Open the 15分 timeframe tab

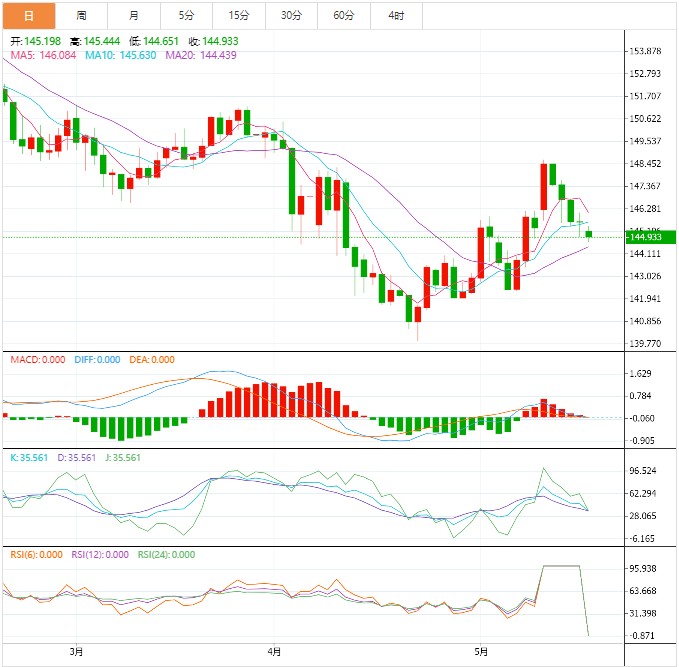(239, 16)
